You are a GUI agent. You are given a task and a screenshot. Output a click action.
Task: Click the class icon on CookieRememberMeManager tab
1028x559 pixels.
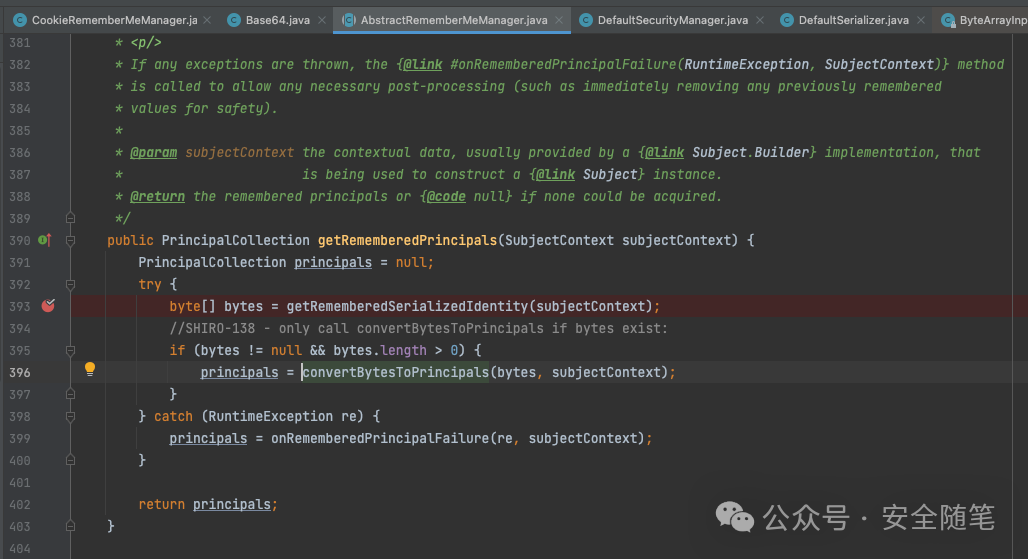coord(20,20)
